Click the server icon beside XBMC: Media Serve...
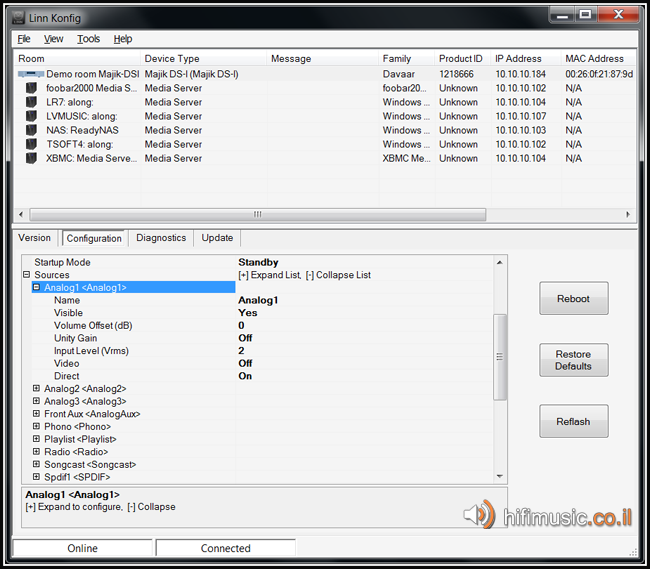Viewport: 650px width, 569px height. (31, 158)
